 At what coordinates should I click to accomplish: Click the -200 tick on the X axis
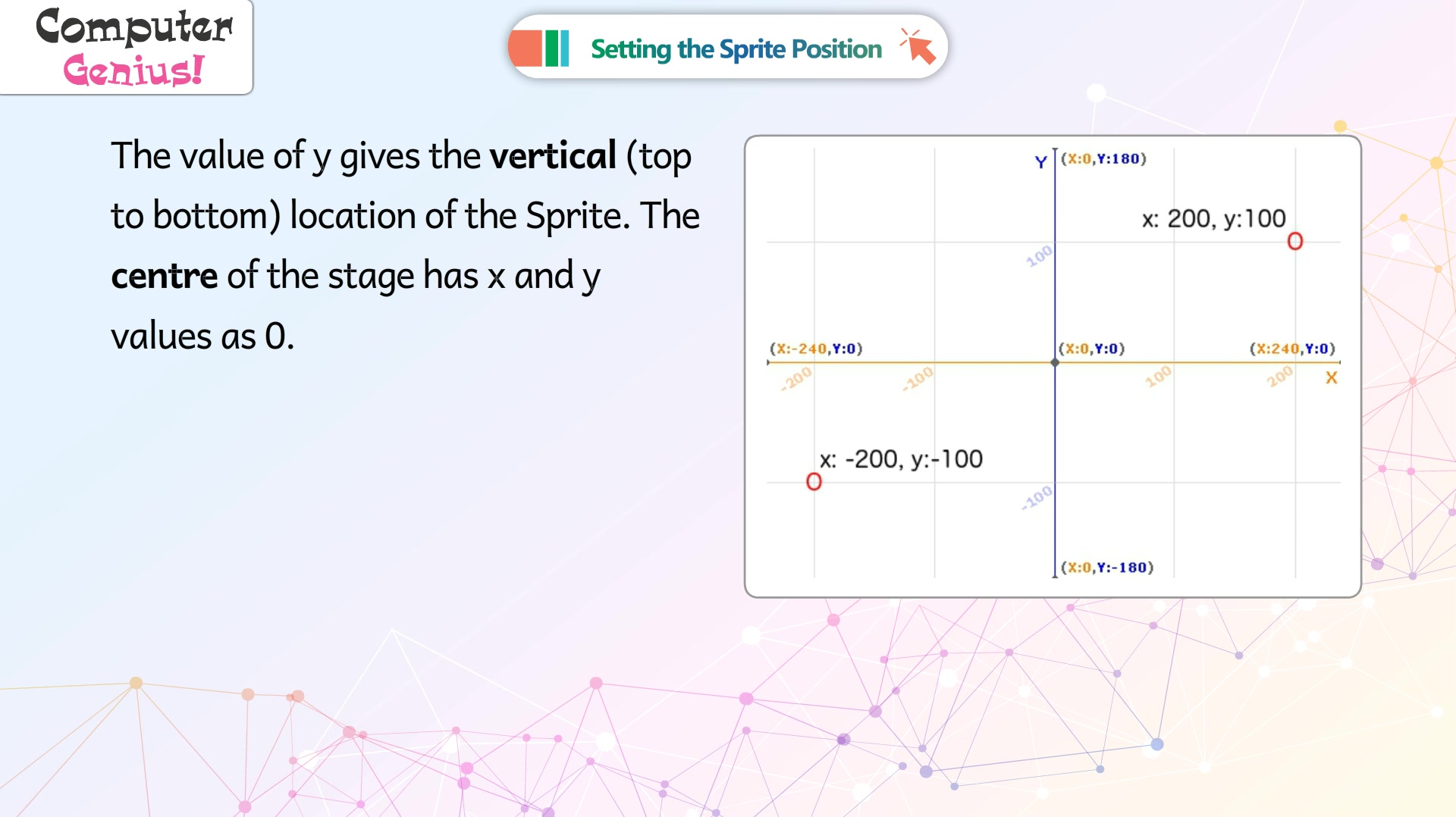[797, 378]
